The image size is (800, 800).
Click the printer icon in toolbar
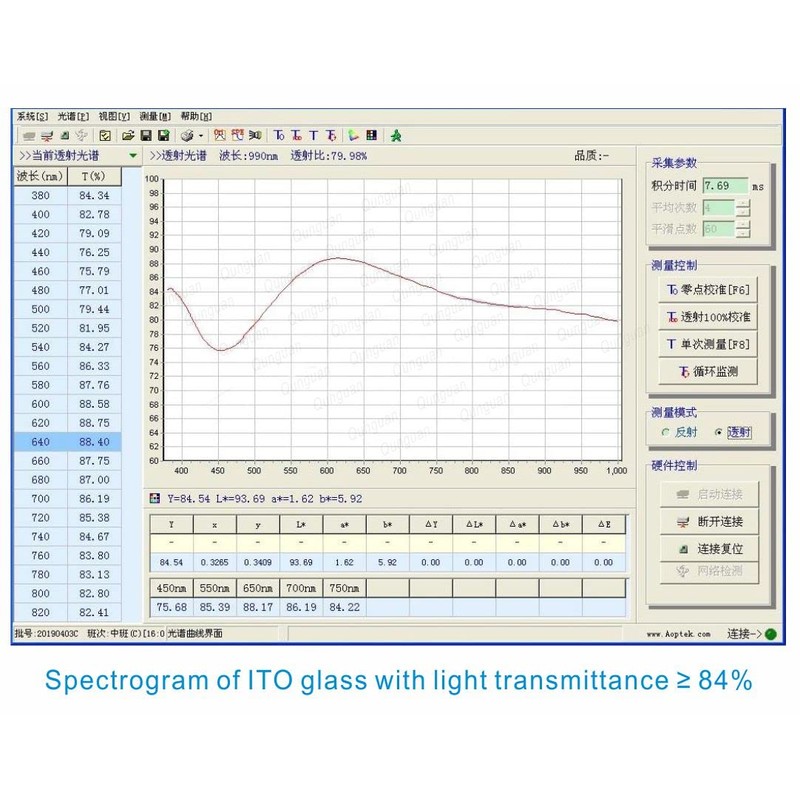click(x=186, y=135)
